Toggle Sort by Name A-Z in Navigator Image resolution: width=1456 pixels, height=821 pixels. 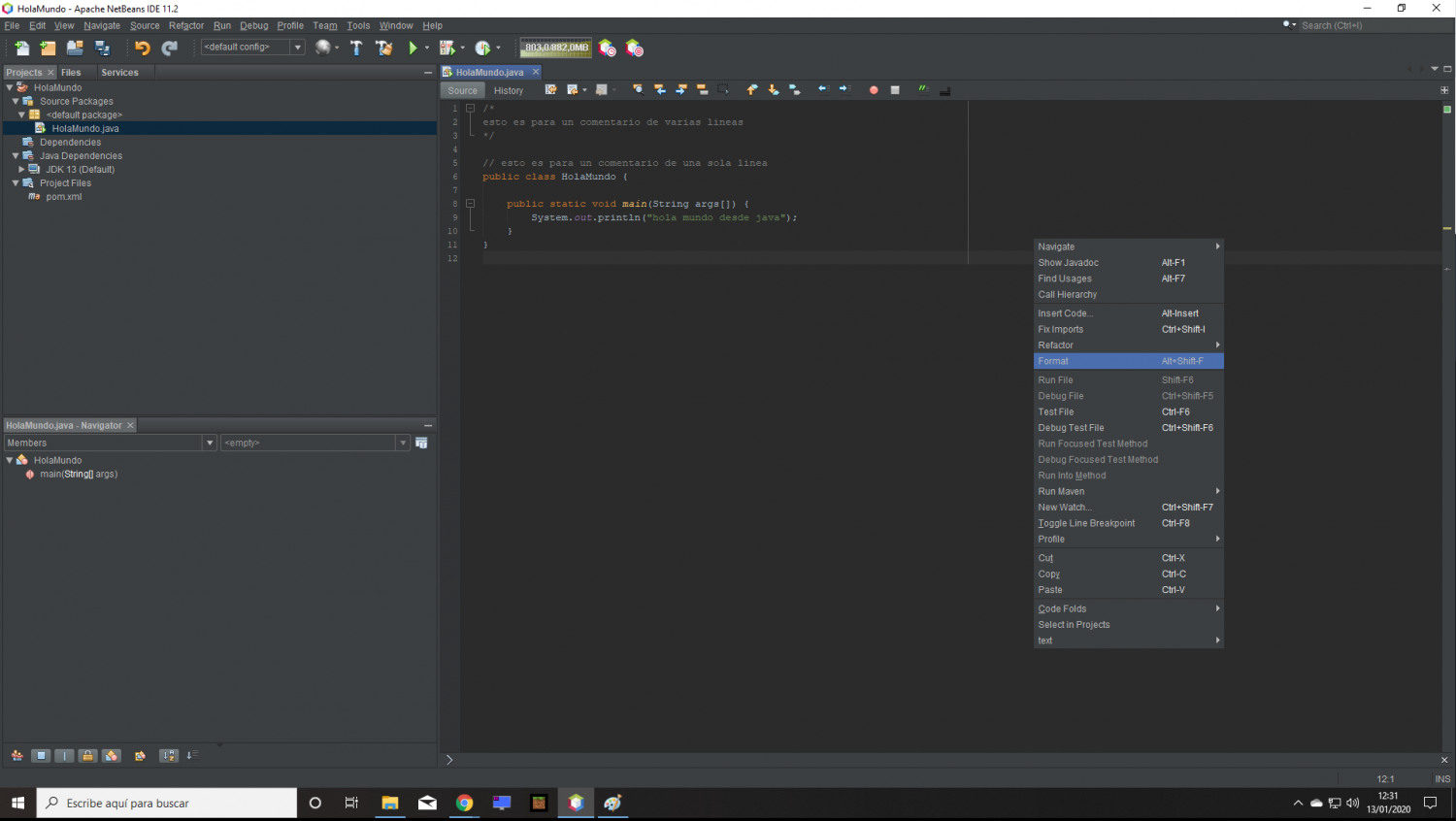pos(169,756)
